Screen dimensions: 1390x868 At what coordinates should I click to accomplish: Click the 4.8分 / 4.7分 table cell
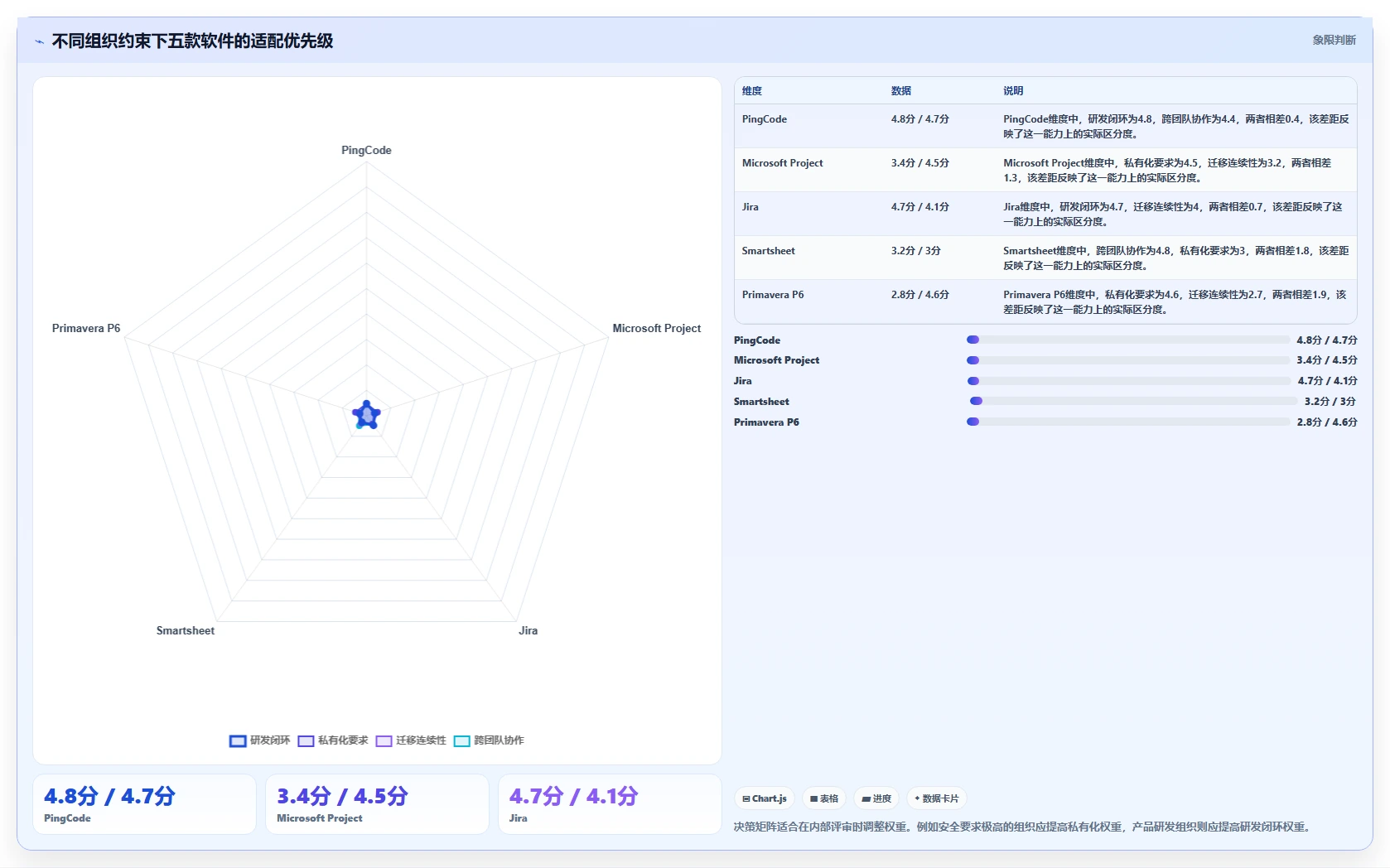(920, 119)
